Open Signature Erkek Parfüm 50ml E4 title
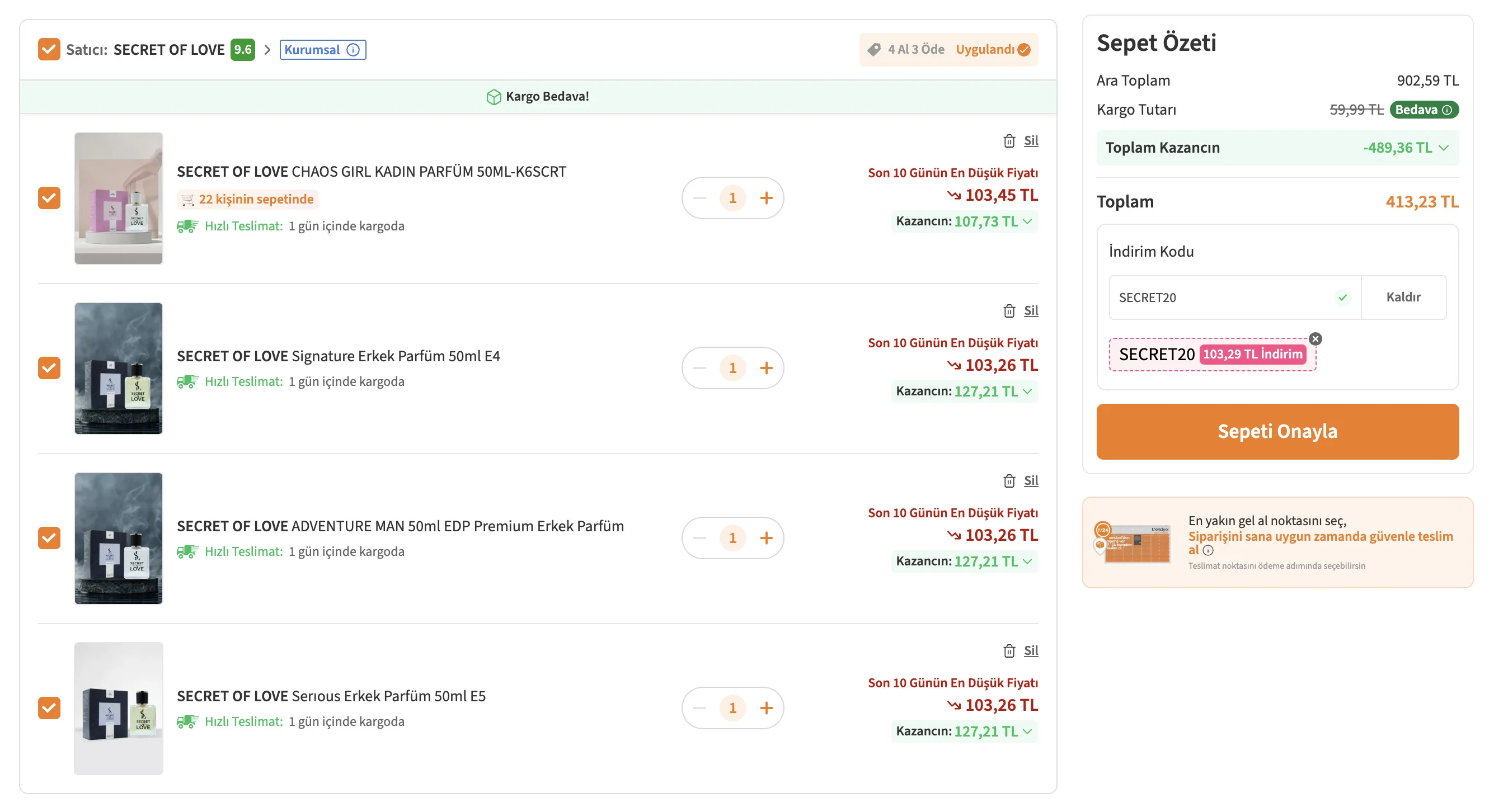The image size is (1494, 812). tap(338, 356)
